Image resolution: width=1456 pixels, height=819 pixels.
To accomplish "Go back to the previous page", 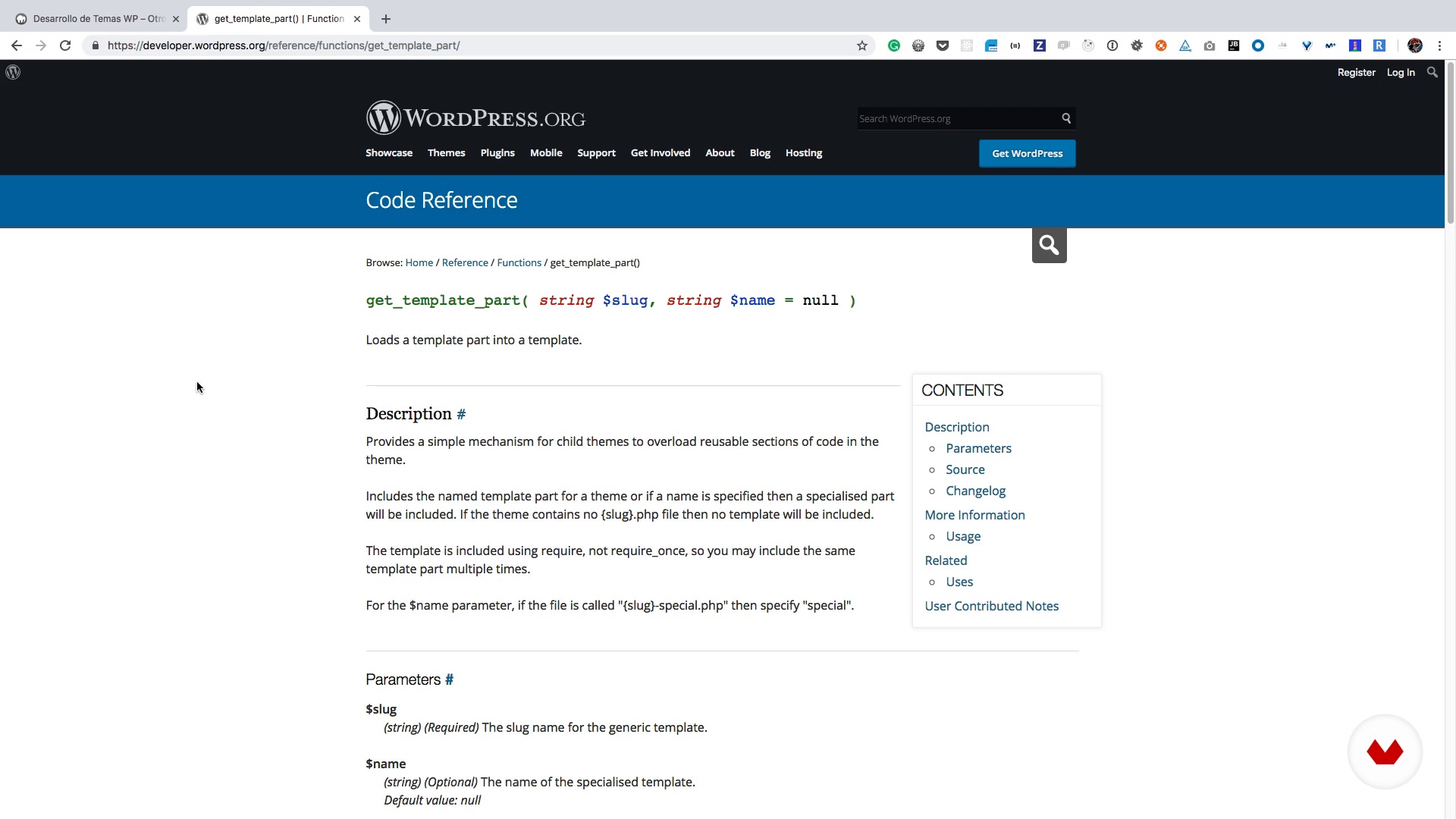I will (x=17, y=45).
